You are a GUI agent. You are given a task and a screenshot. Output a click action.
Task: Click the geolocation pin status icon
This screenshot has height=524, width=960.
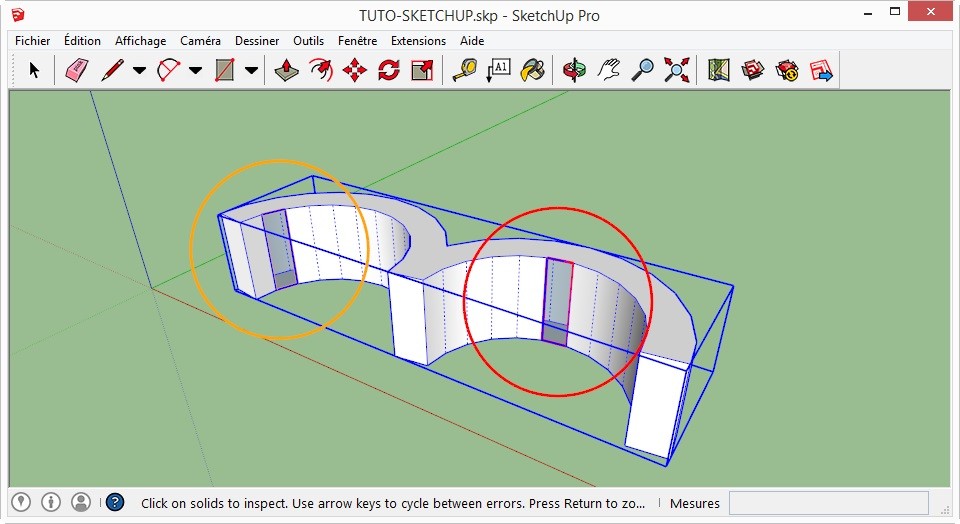[21, 502]
